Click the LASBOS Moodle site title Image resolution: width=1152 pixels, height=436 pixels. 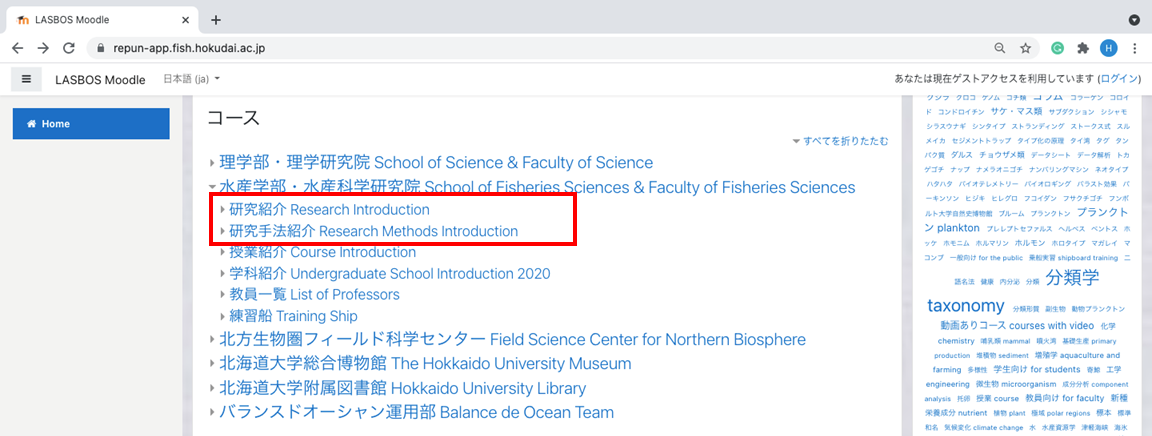pos(100,79)
